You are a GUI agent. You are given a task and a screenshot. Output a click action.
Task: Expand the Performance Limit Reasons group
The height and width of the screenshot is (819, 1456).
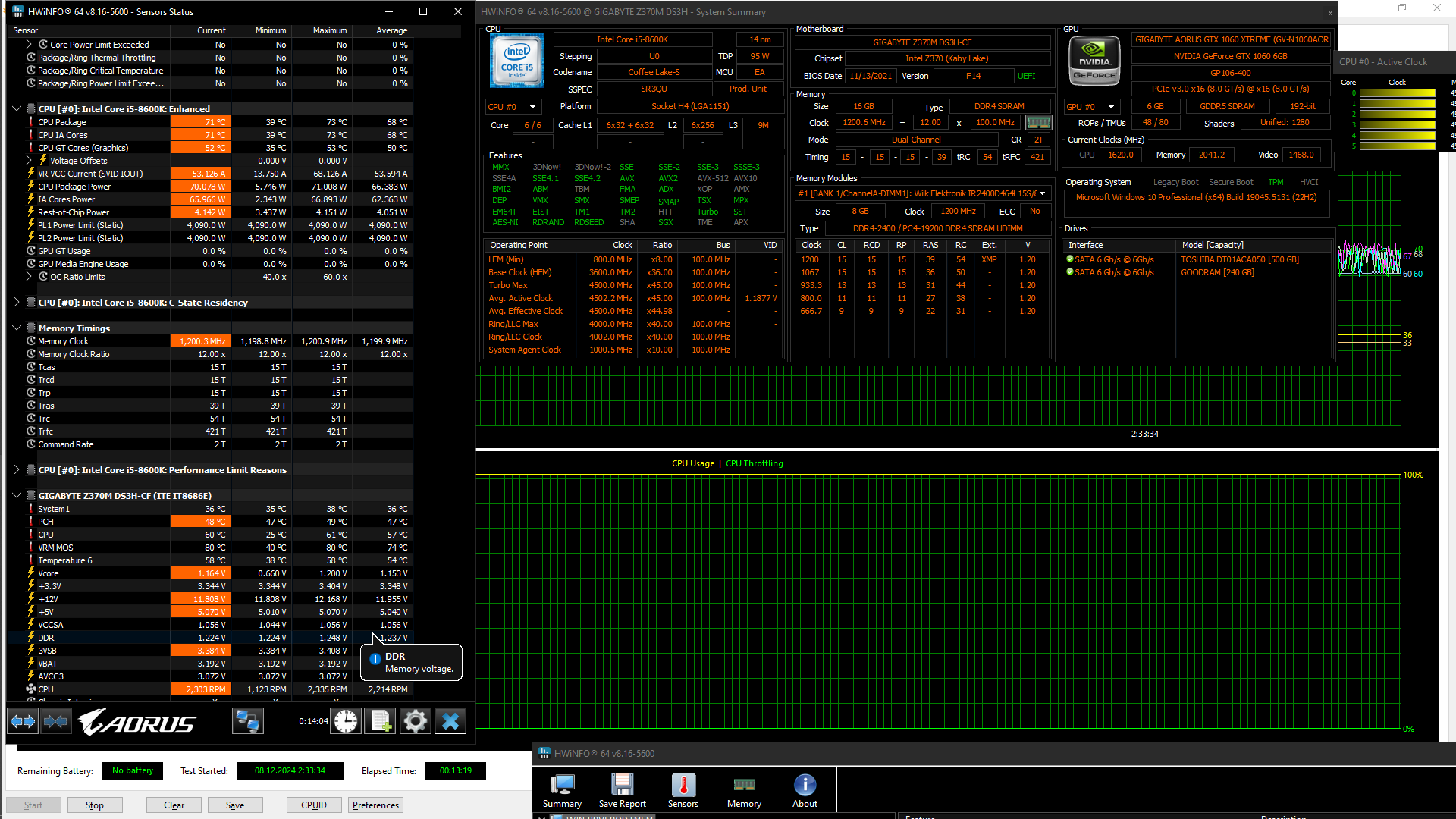point(17,470)
